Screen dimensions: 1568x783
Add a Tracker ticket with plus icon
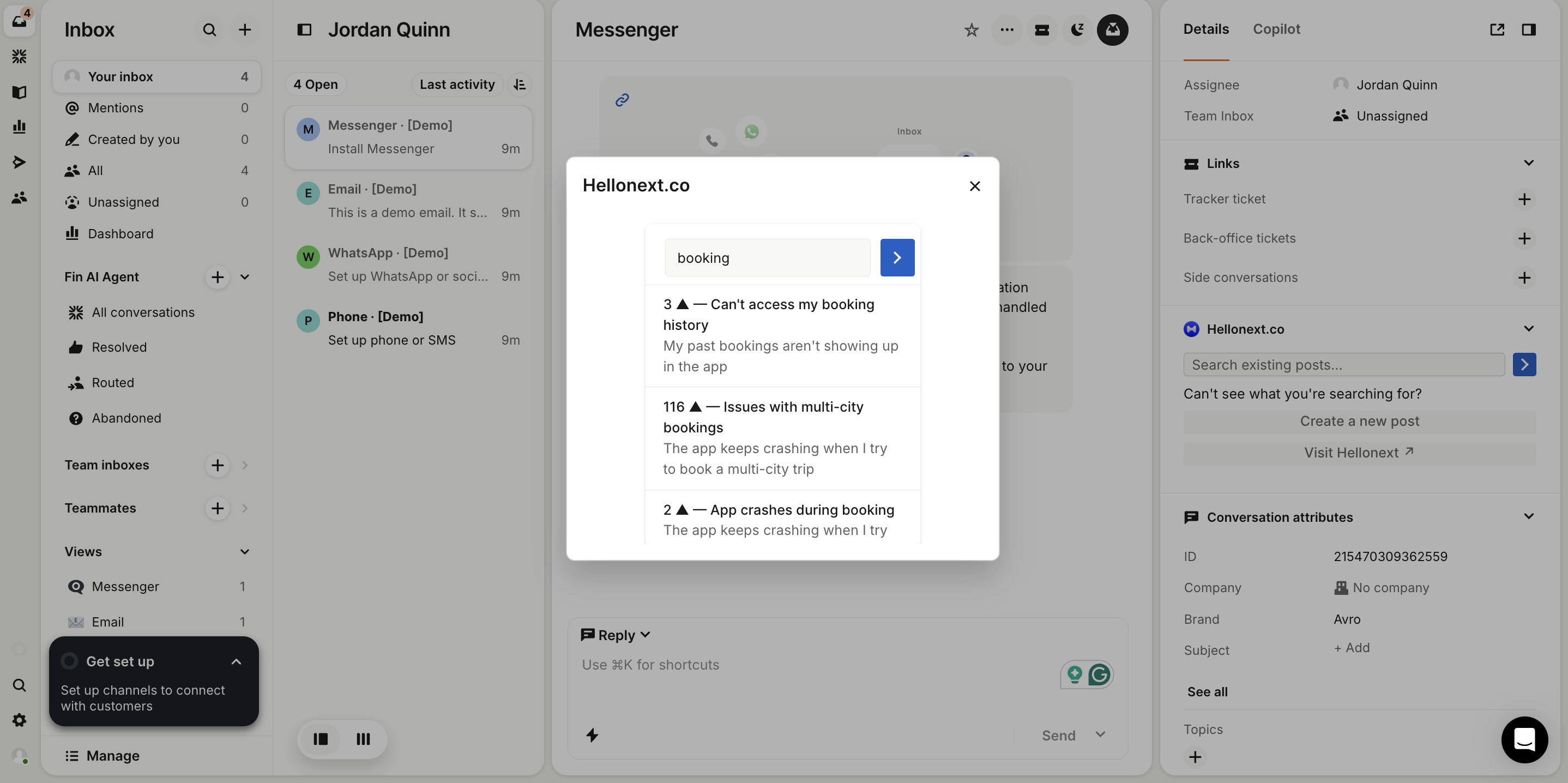[x=1524, y=199]
